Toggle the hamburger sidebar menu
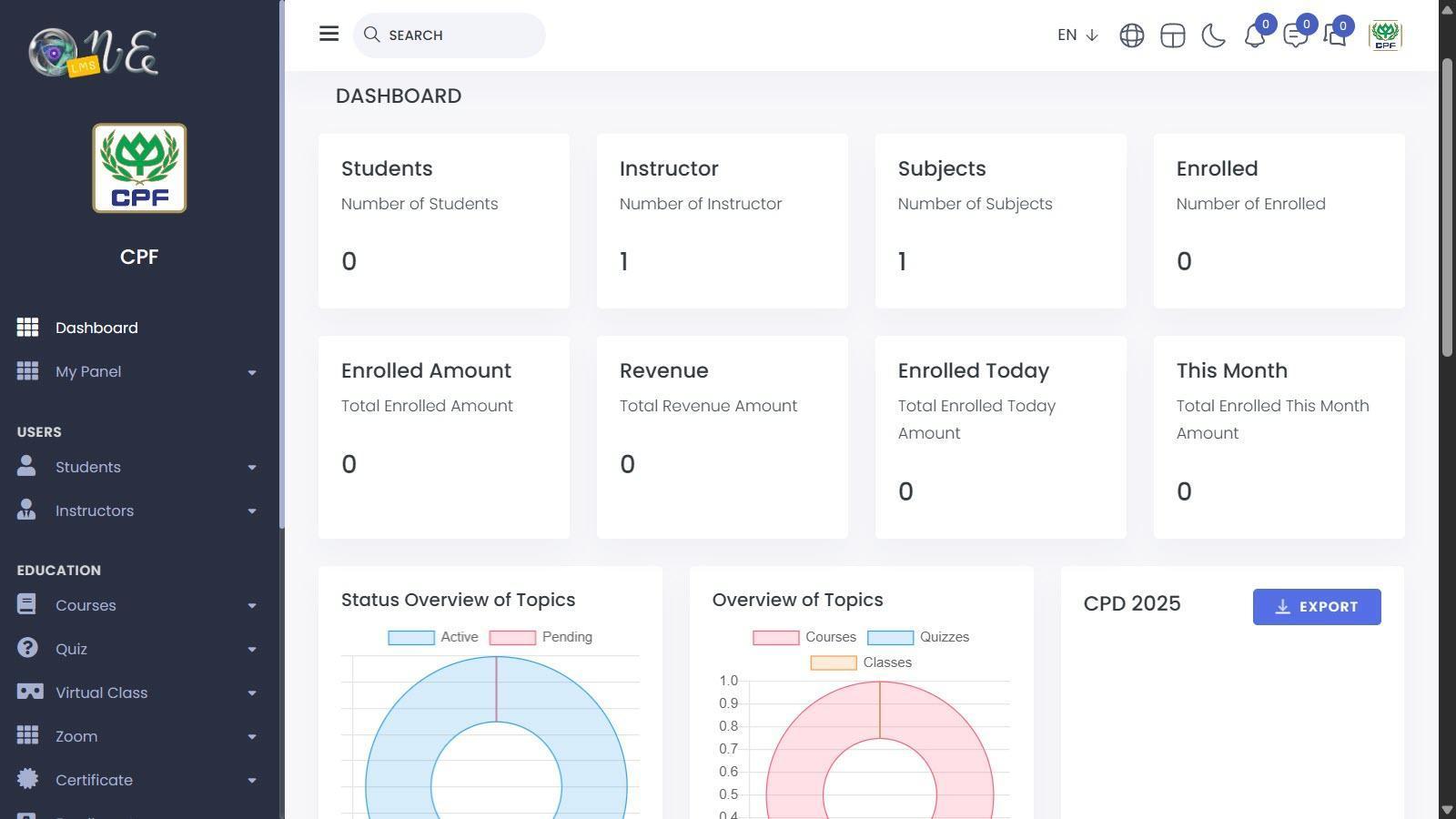 (329, 34)
